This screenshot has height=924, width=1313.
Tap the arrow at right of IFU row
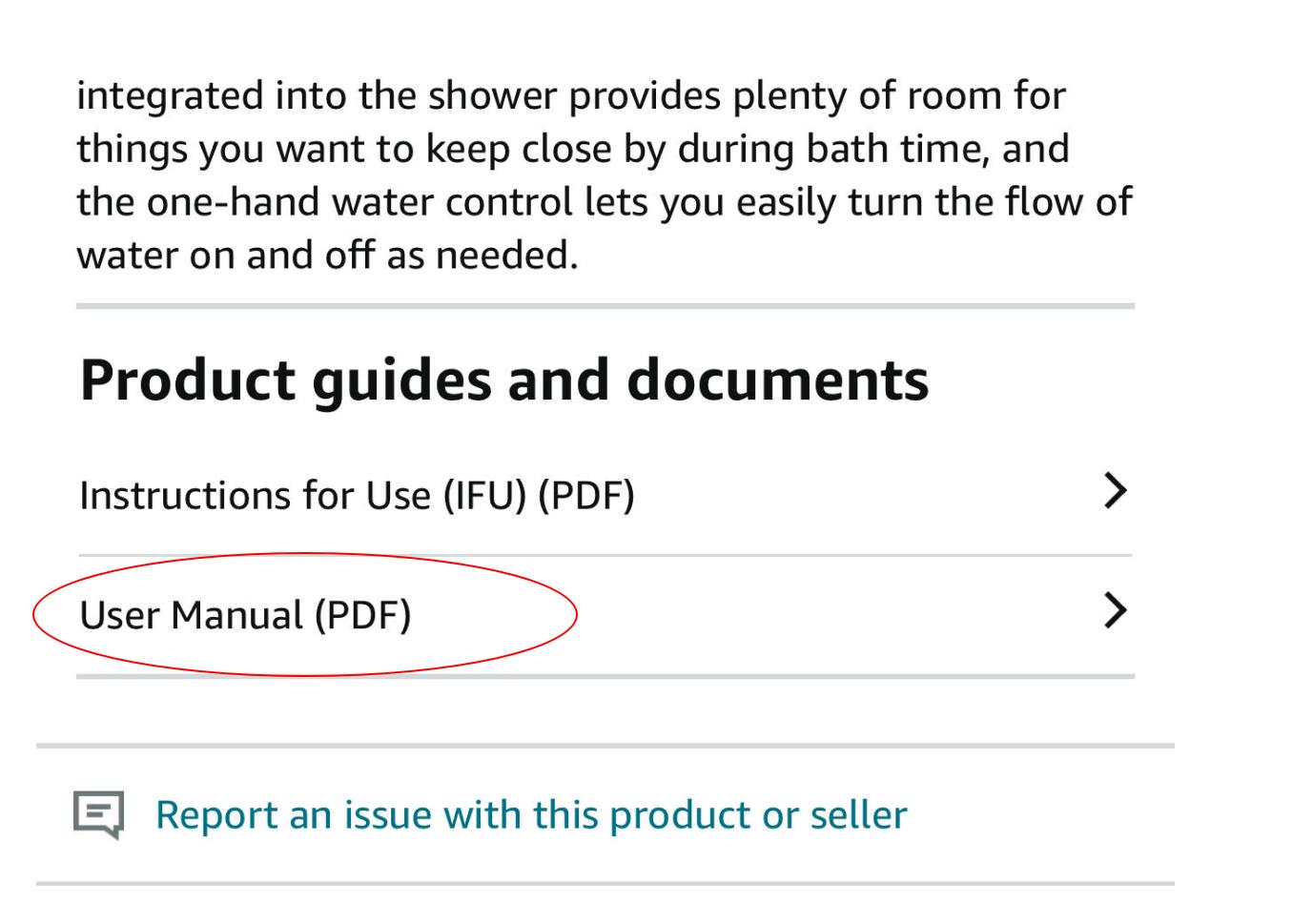point(1115,491)
